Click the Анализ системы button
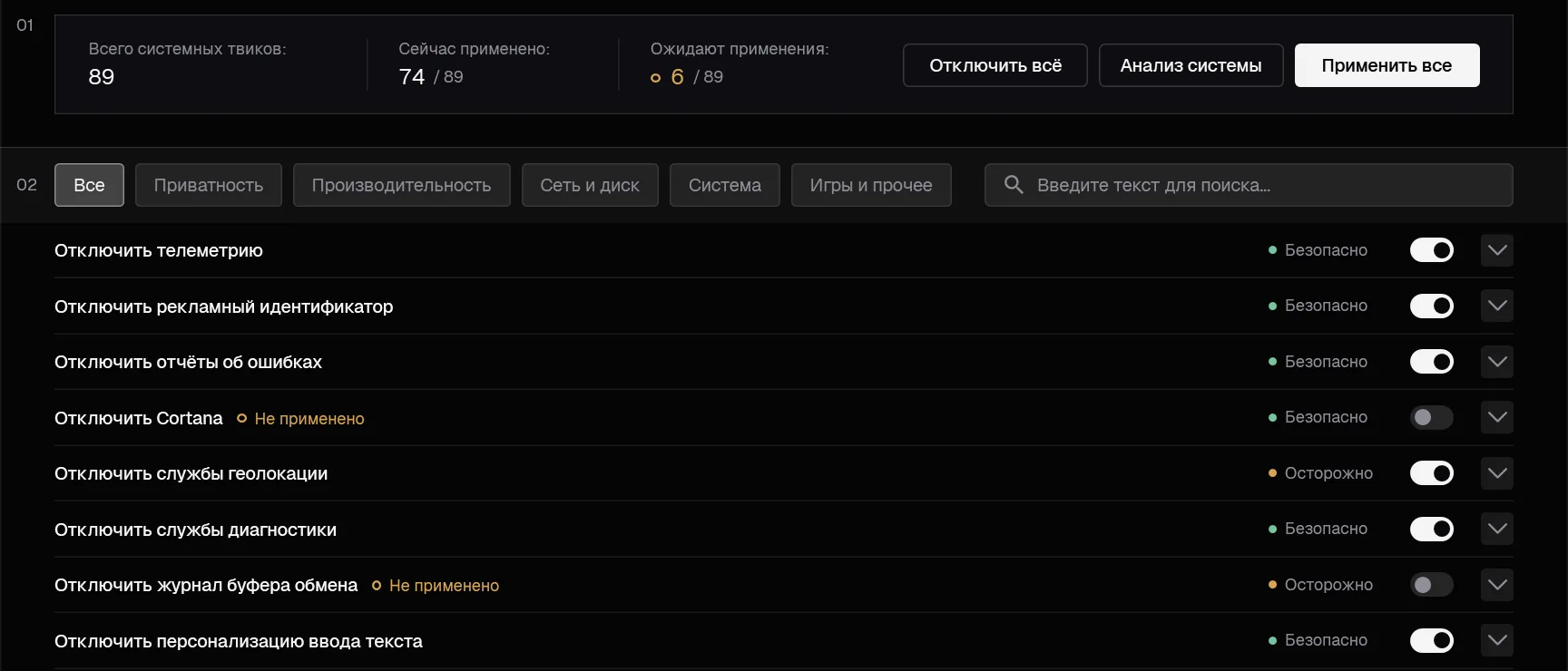This screenshot has width=1568, height=671. (x=1191, y=65)
